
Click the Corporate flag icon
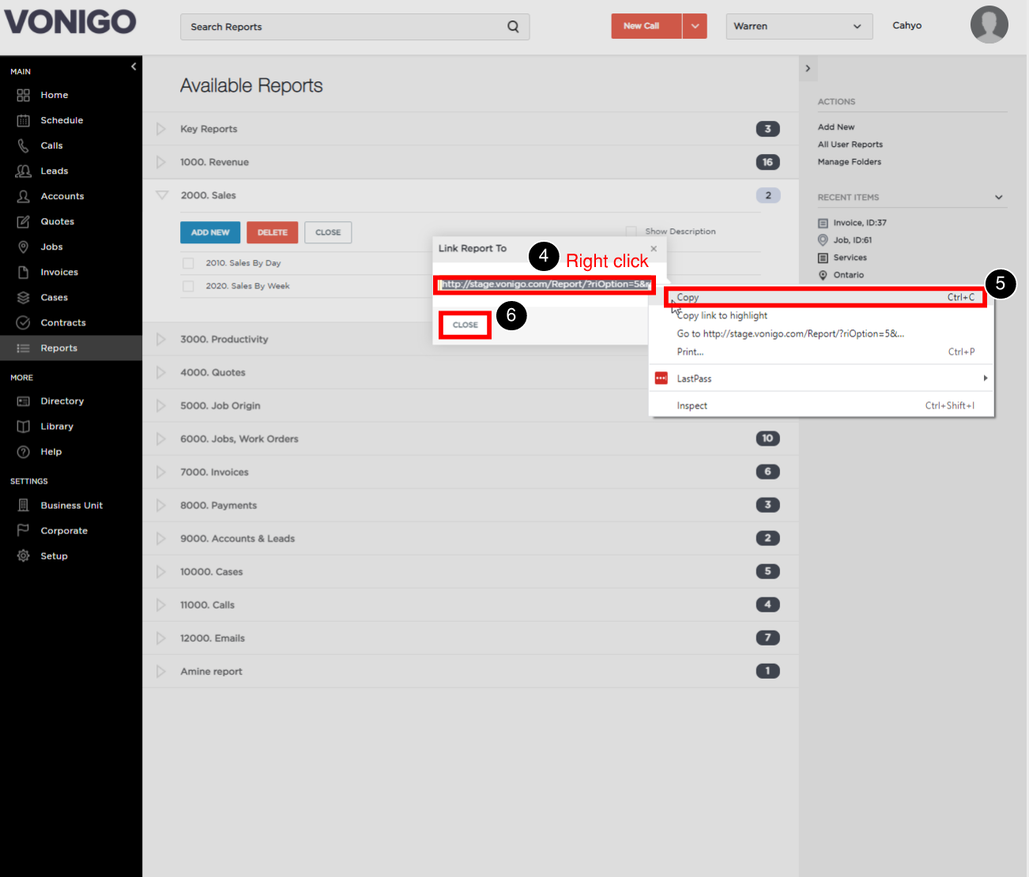[23, 530]
